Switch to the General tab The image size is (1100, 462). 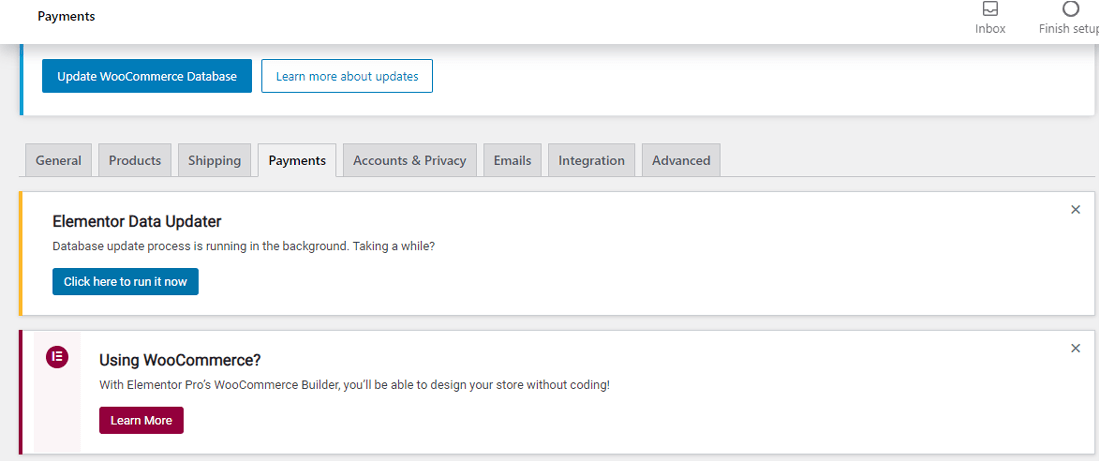point(58,161)
